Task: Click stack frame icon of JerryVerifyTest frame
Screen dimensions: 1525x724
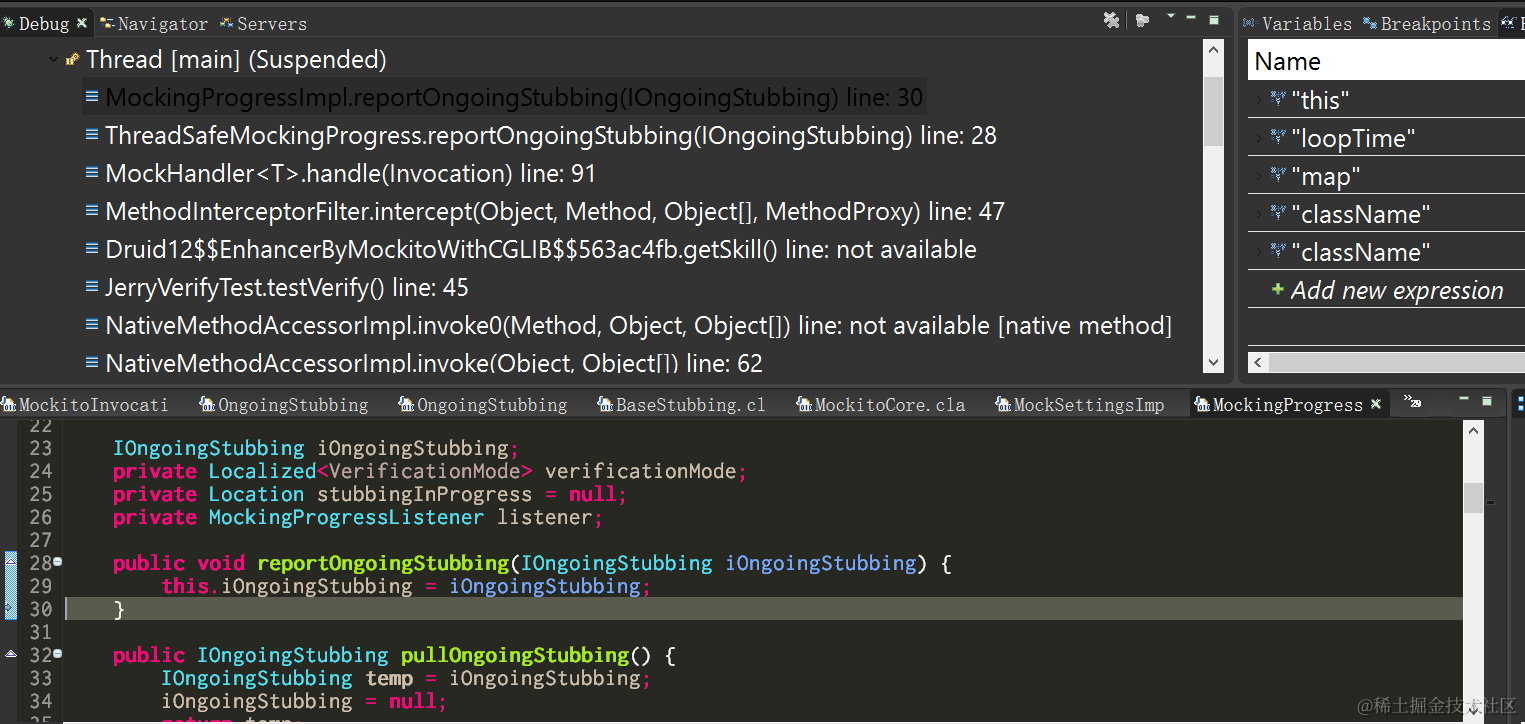Action: tap(92, 287)
